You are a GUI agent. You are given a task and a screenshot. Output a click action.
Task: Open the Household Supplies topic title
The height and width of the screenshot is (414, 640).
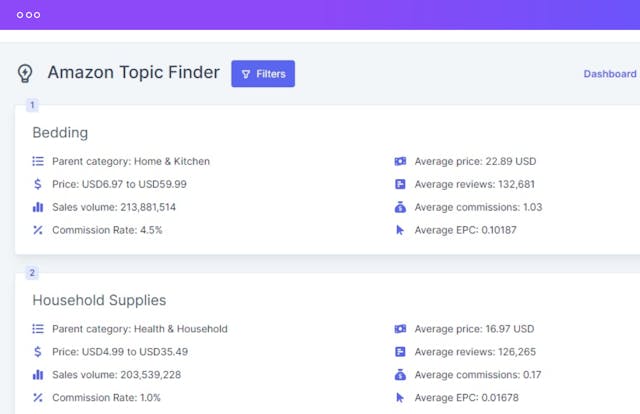click(x=99, y=300)
